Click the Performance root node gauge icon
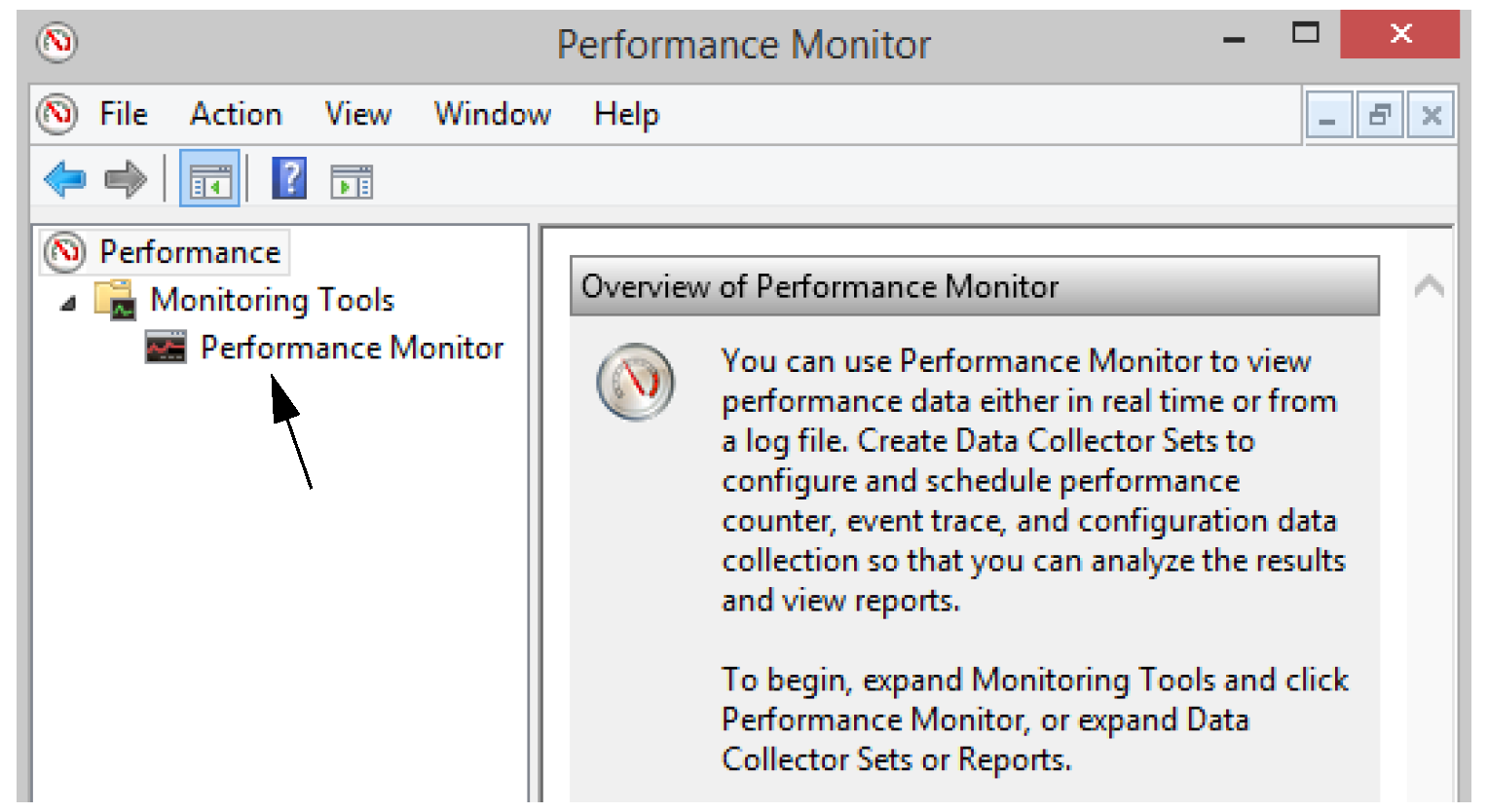 click(x=65, y=252)
